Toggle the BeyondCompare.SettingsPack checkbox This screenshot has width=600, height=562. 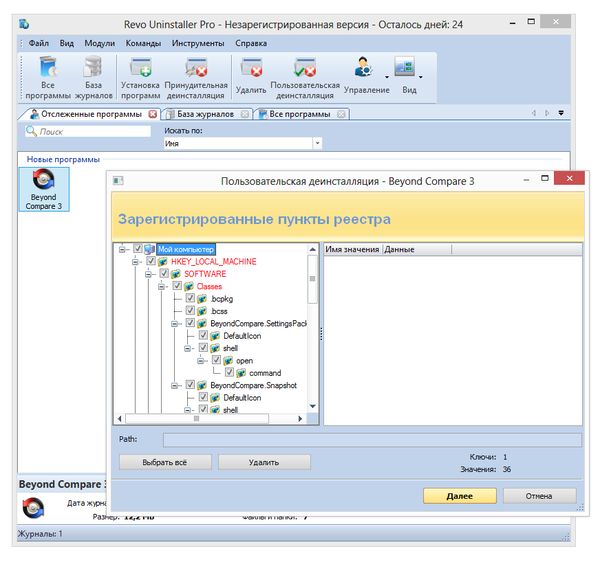click(190, 323)
